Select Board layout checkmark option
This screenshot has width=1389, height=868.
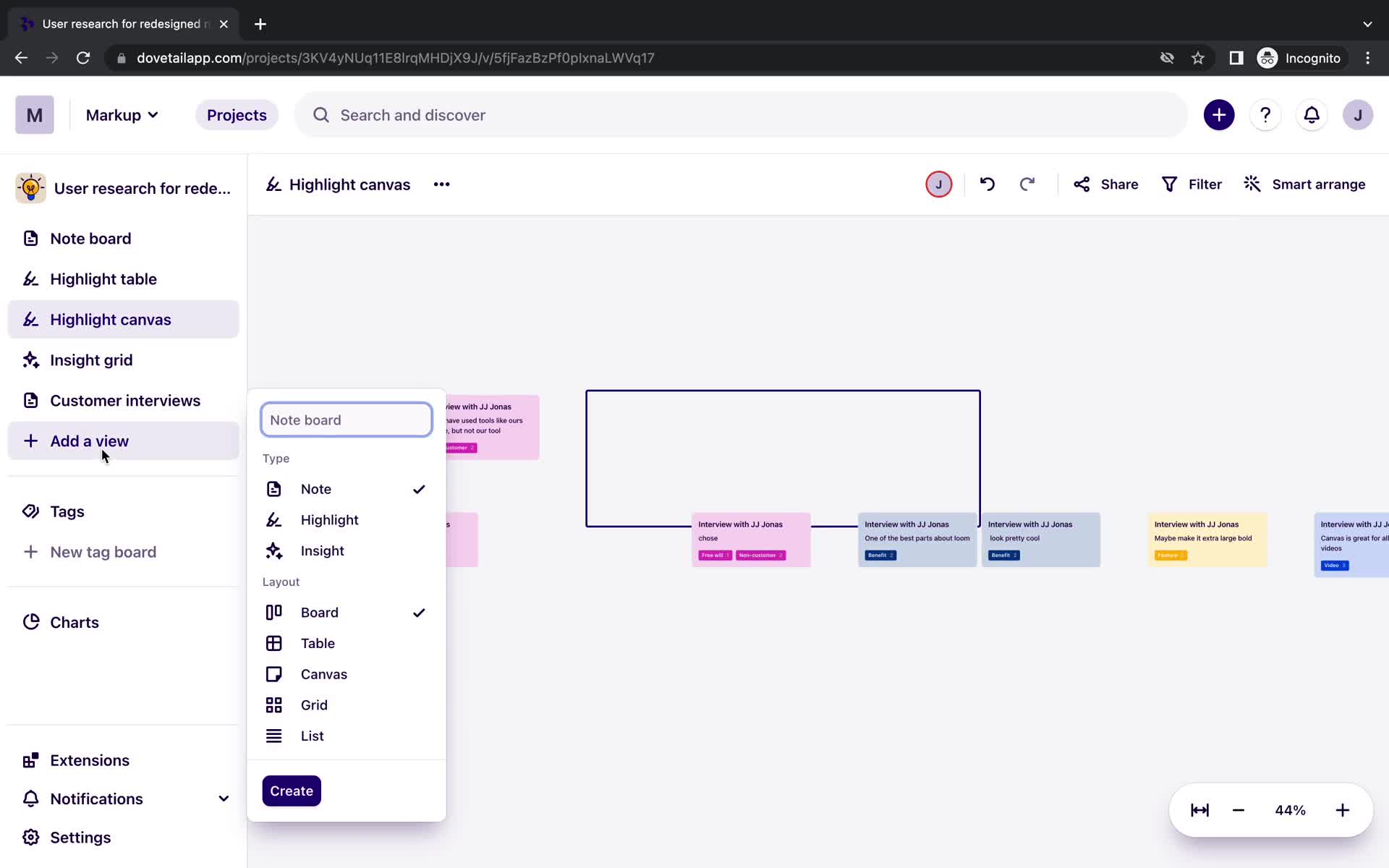(x=419, y=612)
